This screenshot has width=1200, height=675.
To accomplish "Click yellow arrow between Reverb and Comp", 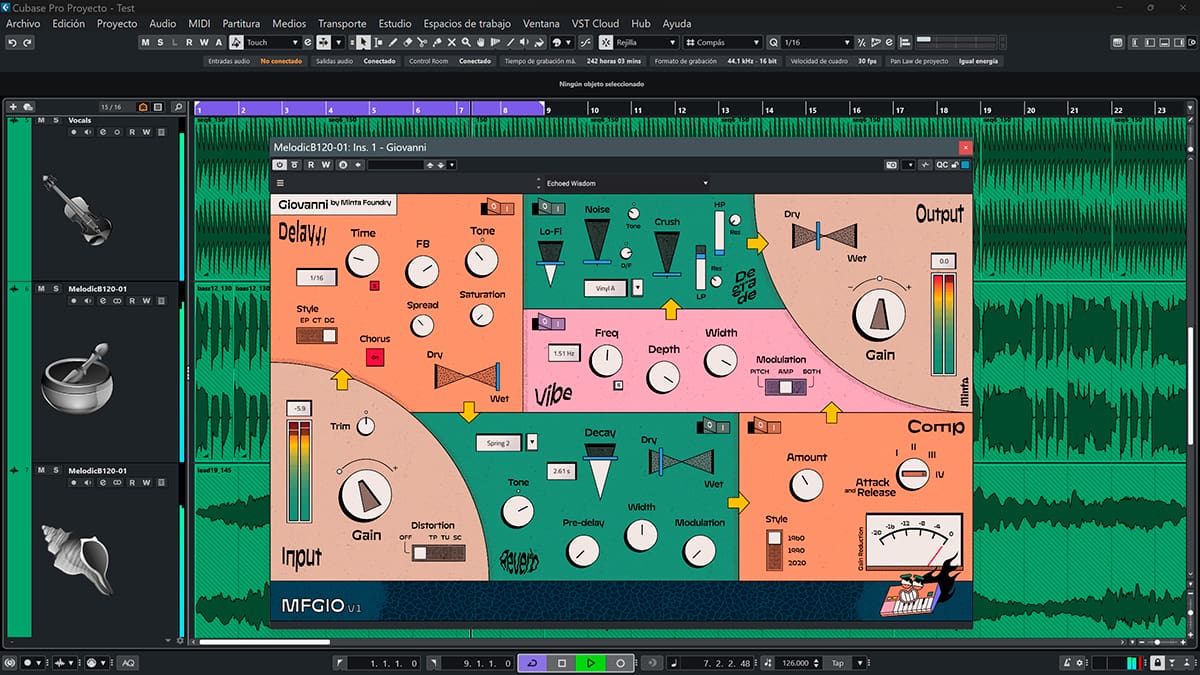I will 738,502.
